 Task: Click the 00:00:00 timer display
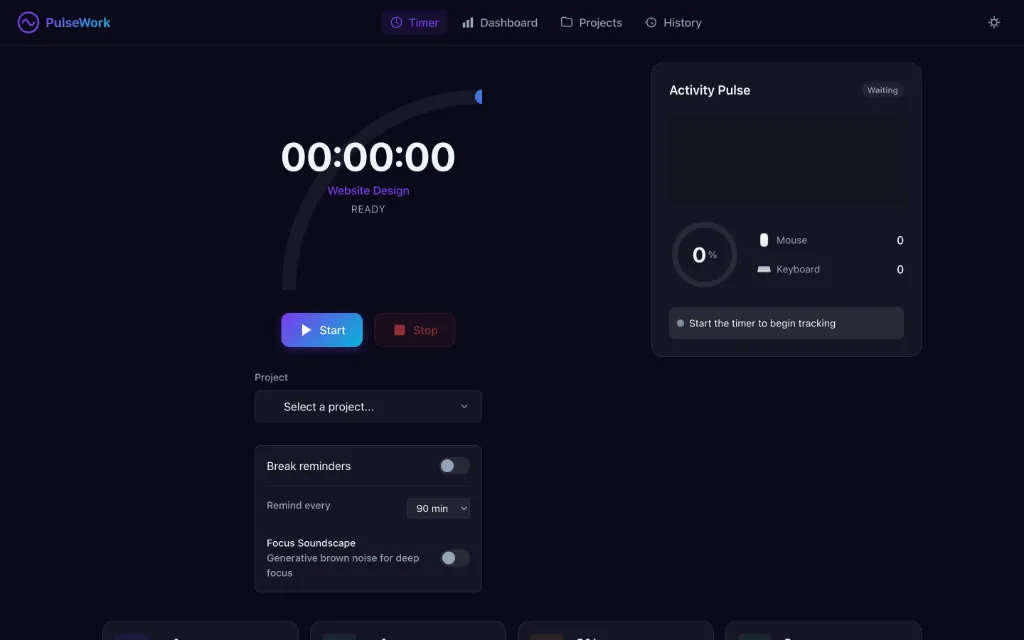(368, 157)
